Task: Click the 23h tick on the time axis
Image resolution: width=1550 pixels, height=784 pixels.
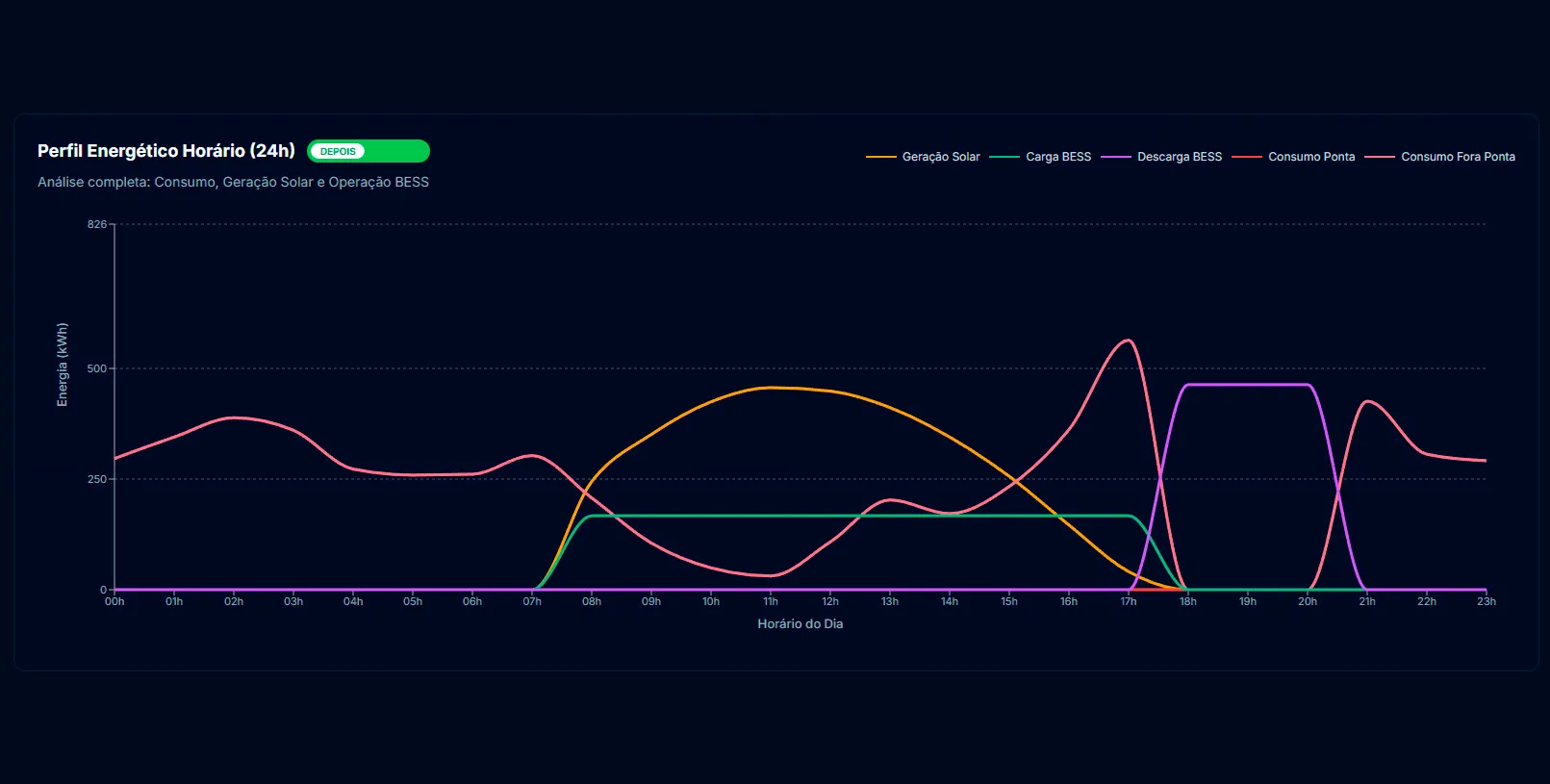Action: coord(1486,602)
